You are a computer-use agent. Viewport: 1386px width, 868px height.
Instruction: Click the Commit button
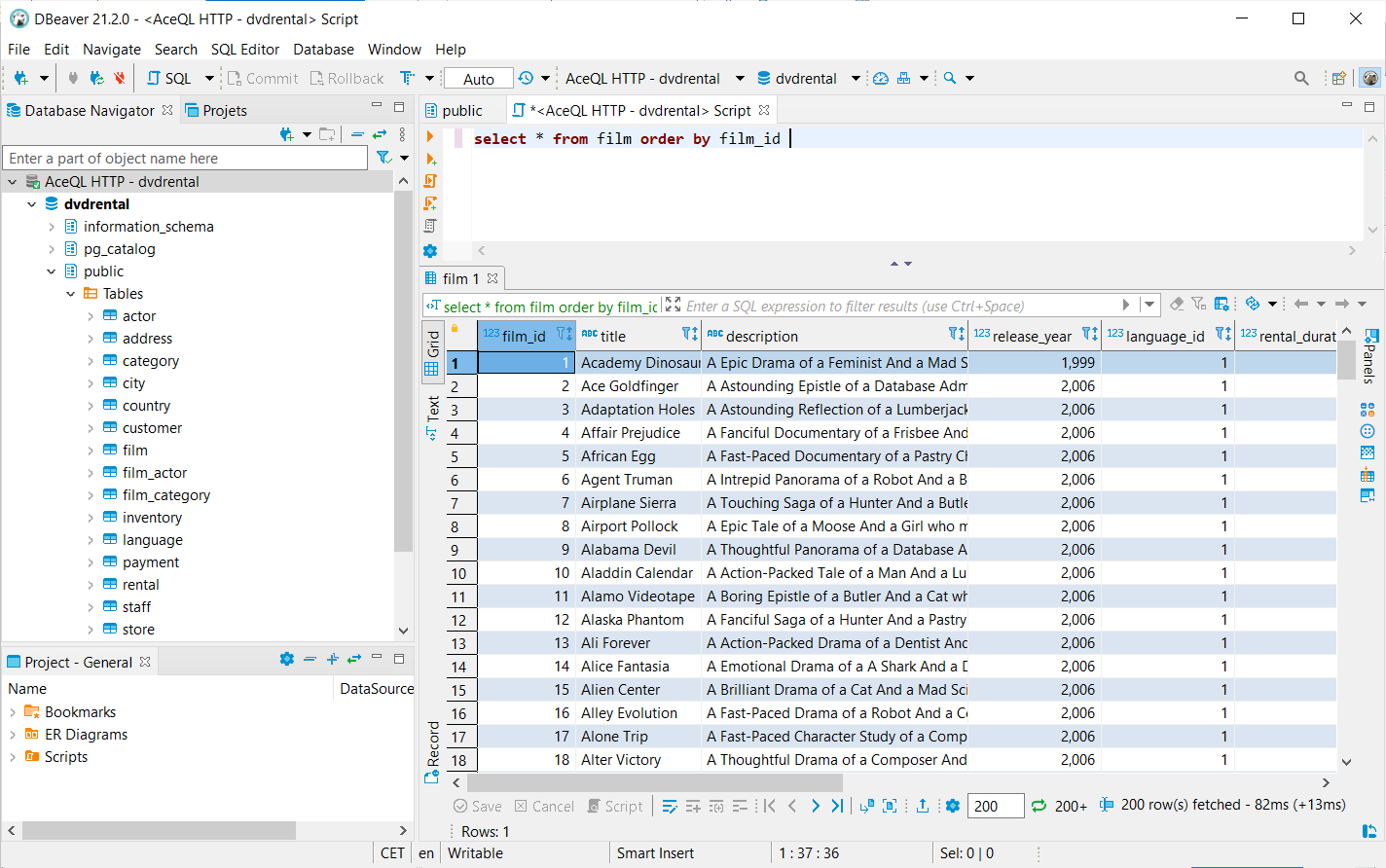click(x=263, y=78)
